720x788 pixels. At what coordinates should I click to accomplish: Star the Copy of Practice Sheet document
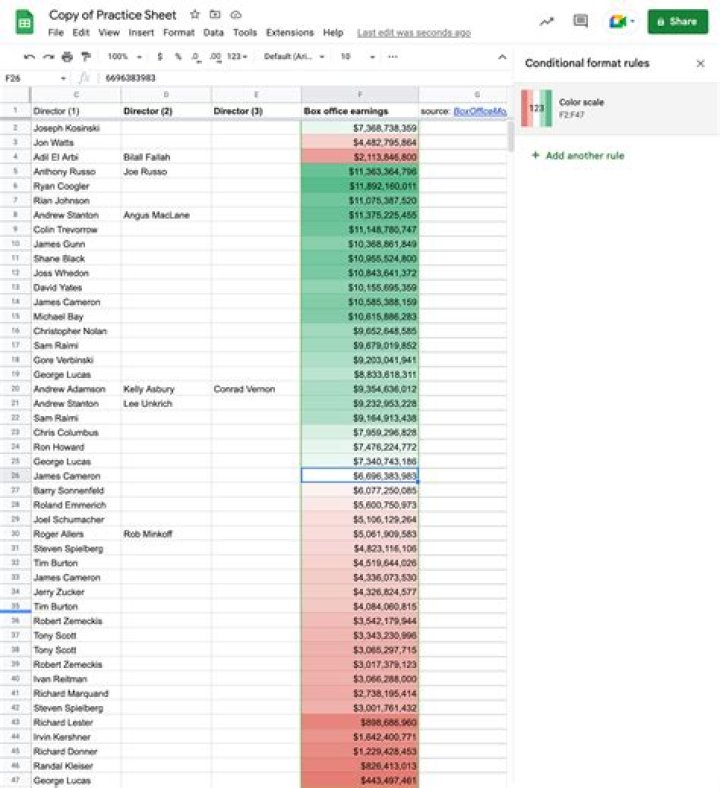click(x=195, y=15)
